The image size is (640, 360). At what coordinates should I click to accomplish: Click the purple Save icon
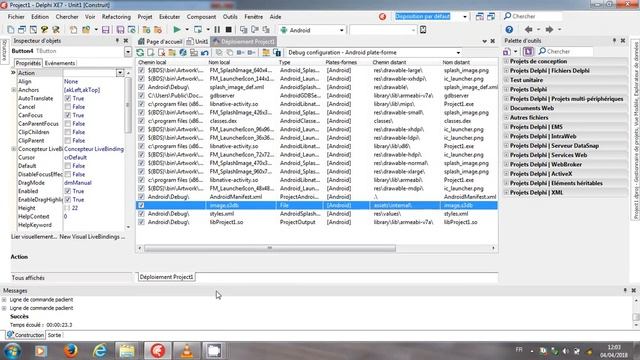click(106, 30)
